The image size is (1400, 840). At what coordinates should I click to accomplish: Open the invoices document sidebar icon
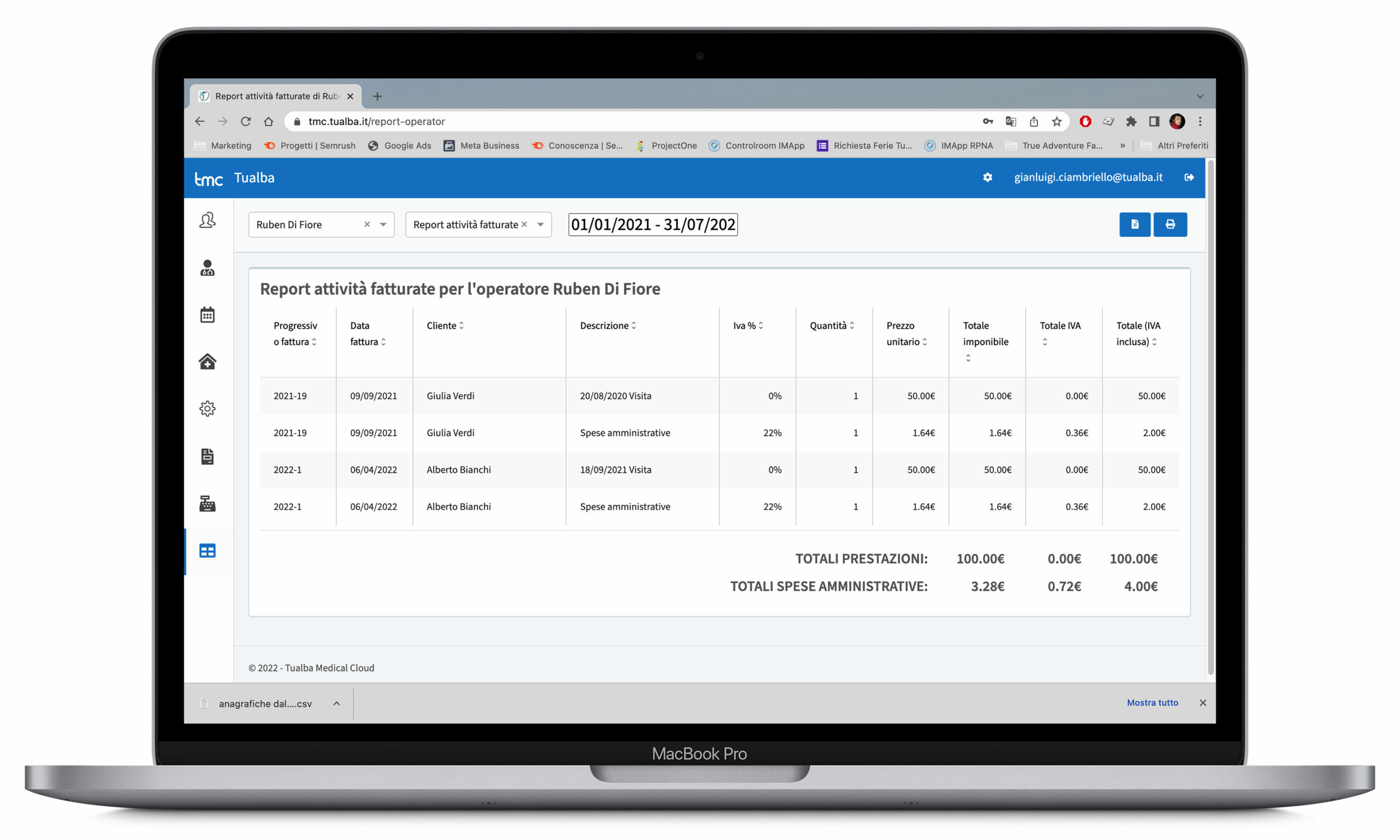pos(207,456)
